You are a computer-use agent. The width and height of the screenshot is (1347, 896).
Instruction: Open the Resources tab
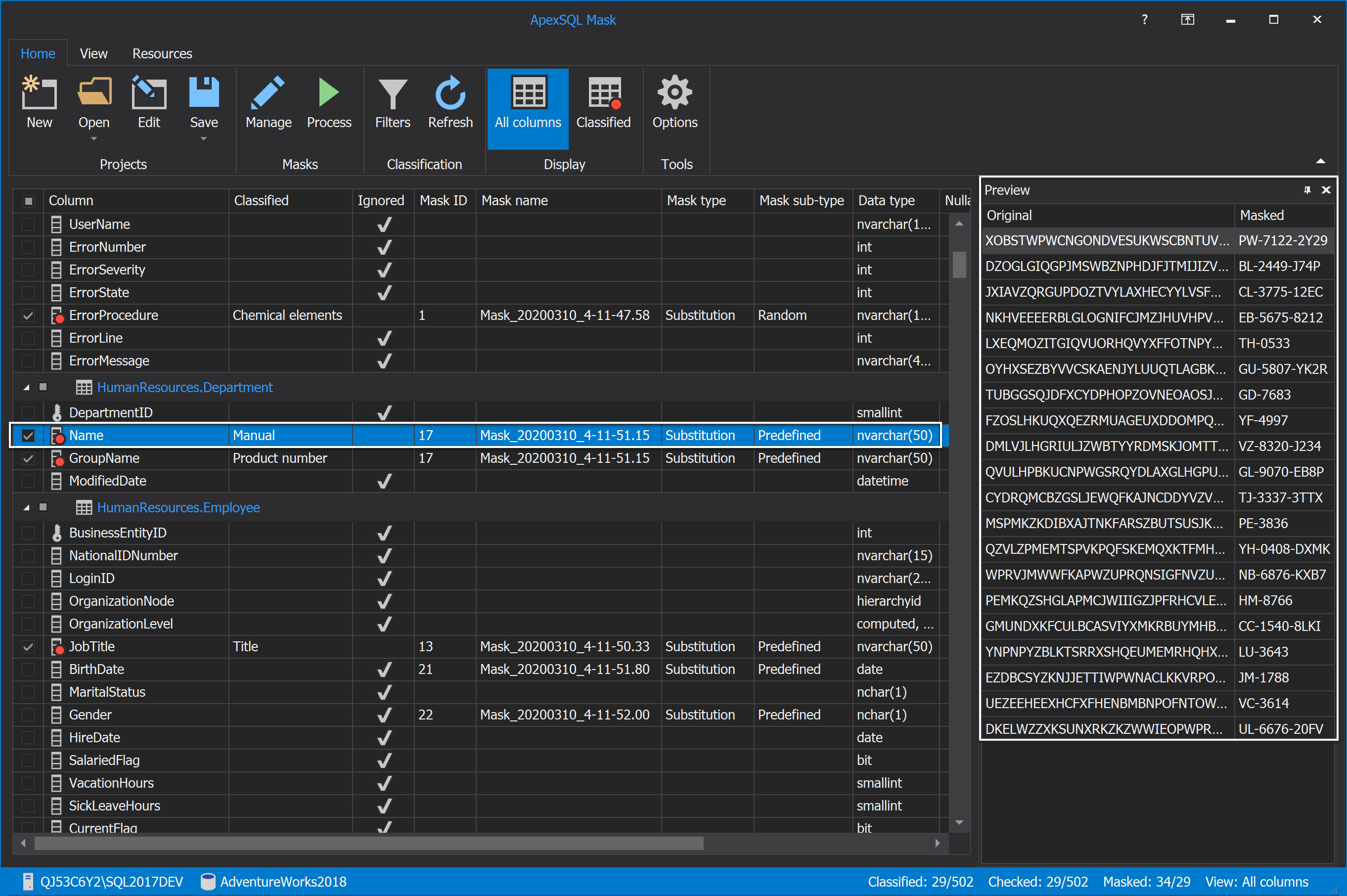click(x=162, y=53)
